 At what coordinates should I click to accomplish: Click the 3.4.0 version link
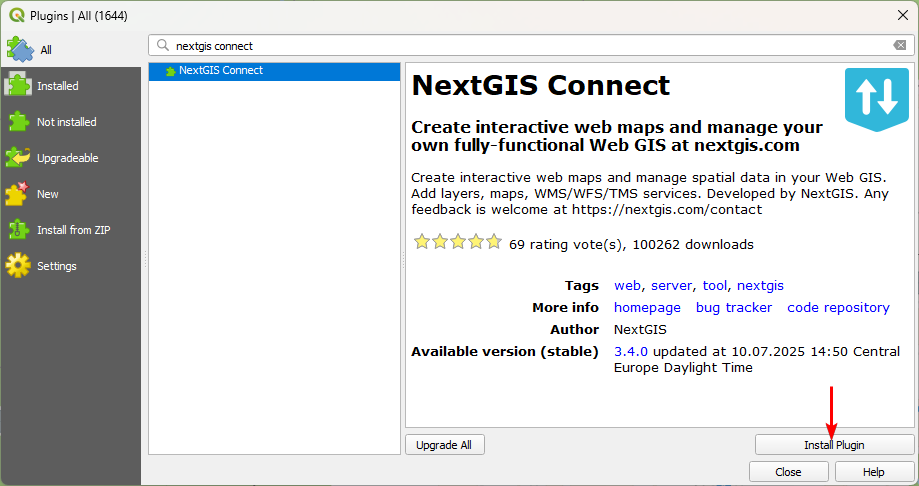point(631,352)
